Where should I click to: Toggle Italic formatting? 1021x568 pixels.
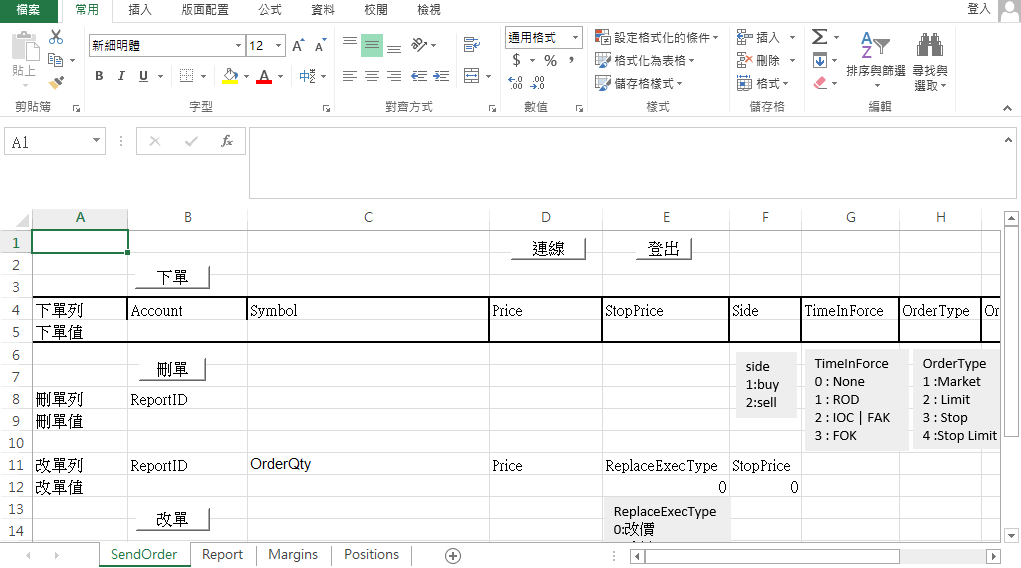[x=121, y=76]
